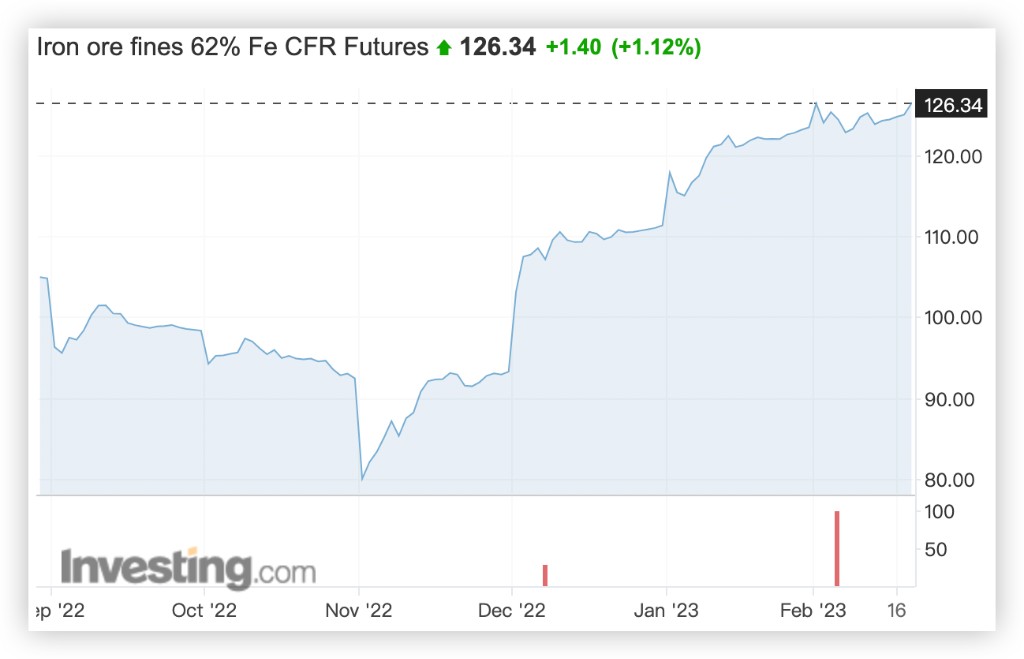The image size is (1024, 659).
Task: Select the Feb '23 date label
Action: (814, 609)
